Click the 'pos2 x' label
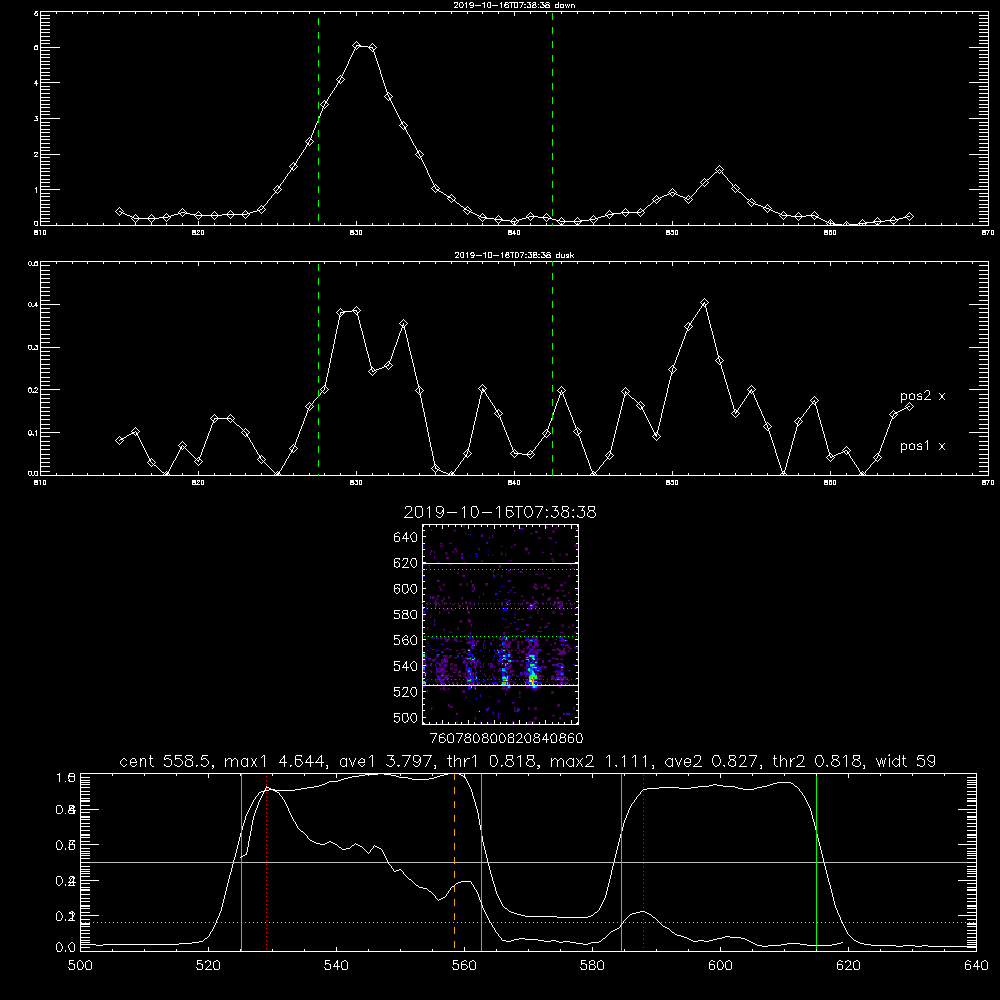 tap(922, 396)
